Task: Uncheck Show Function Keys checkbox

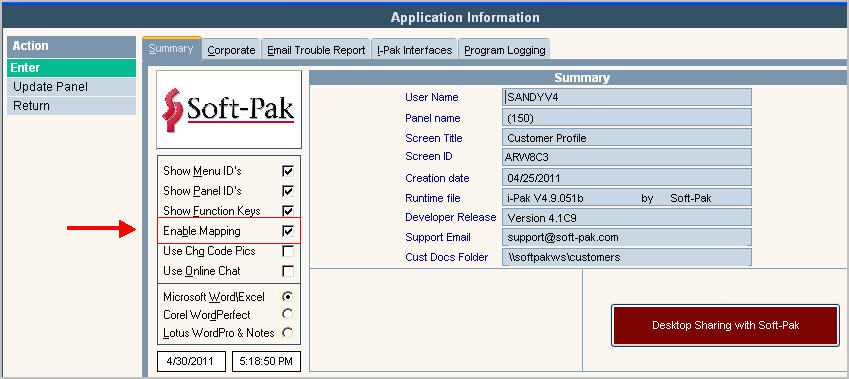Action: click(x=288, y=211)
